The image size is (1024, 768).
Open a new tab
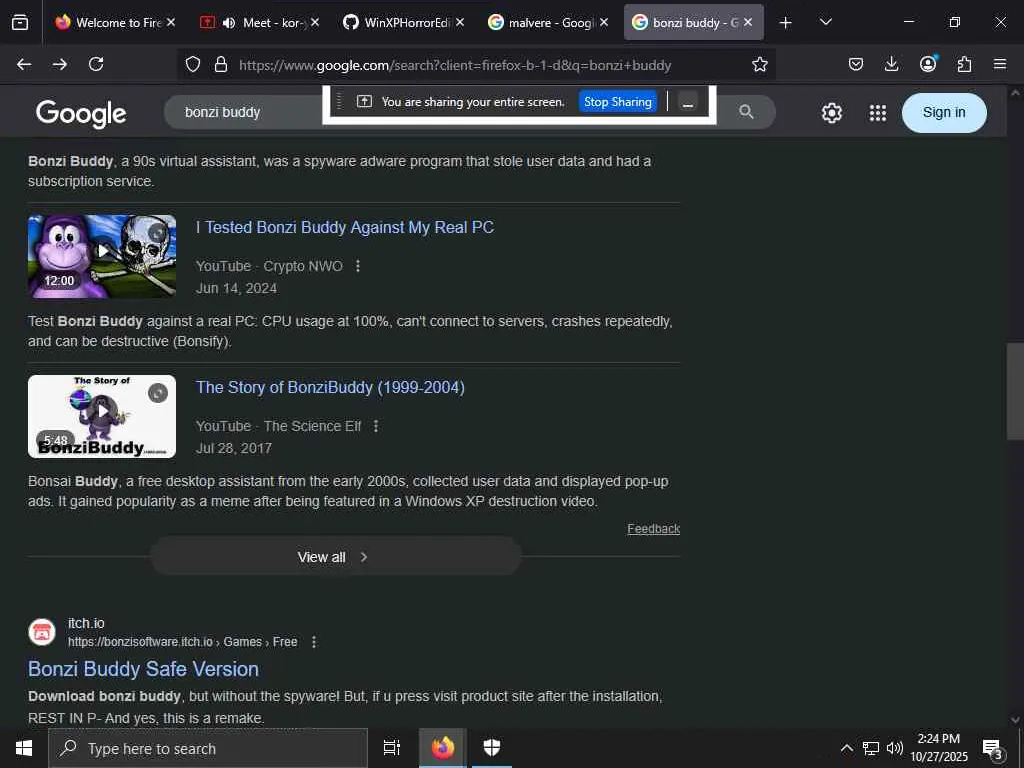coord(786,23)
